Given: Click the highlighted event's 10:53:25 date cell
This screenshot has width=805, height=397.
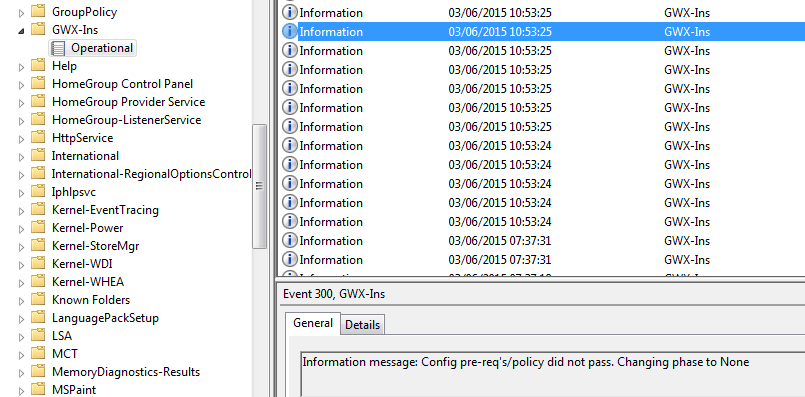Looking at the screenshot, I should tap(500, 32).
